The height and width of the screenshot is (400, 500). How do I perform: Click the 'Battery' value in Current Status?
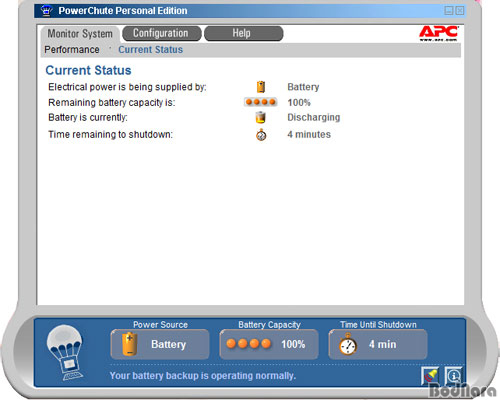[303, 87]
